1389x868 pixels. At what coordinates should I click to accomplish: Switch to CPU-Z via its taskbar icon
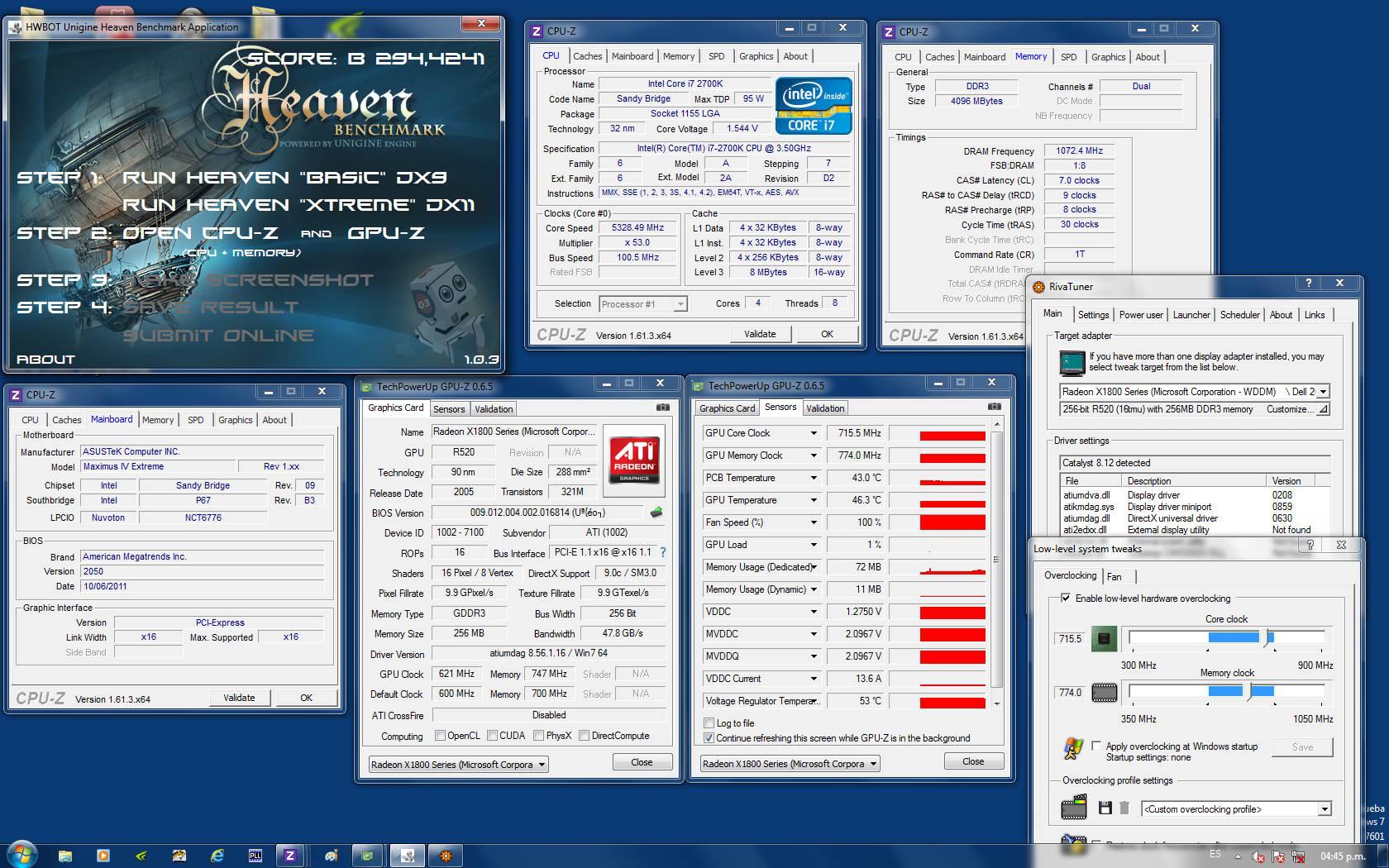click(x=289, y=856)
